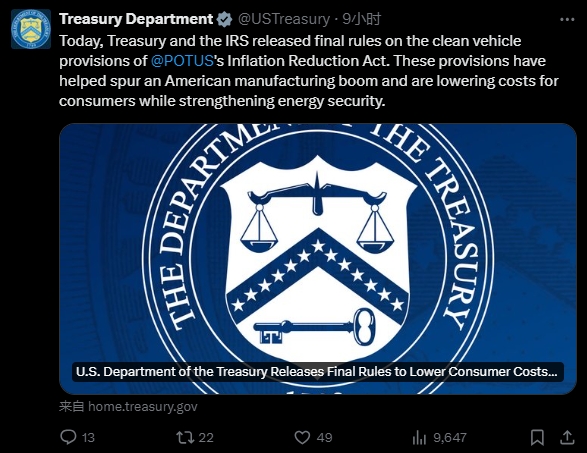Image resolution: width=587 pixels, height=453 pixels.
Task: Open the Treasury Department profile avatar
Action: (x=31, y=29)
